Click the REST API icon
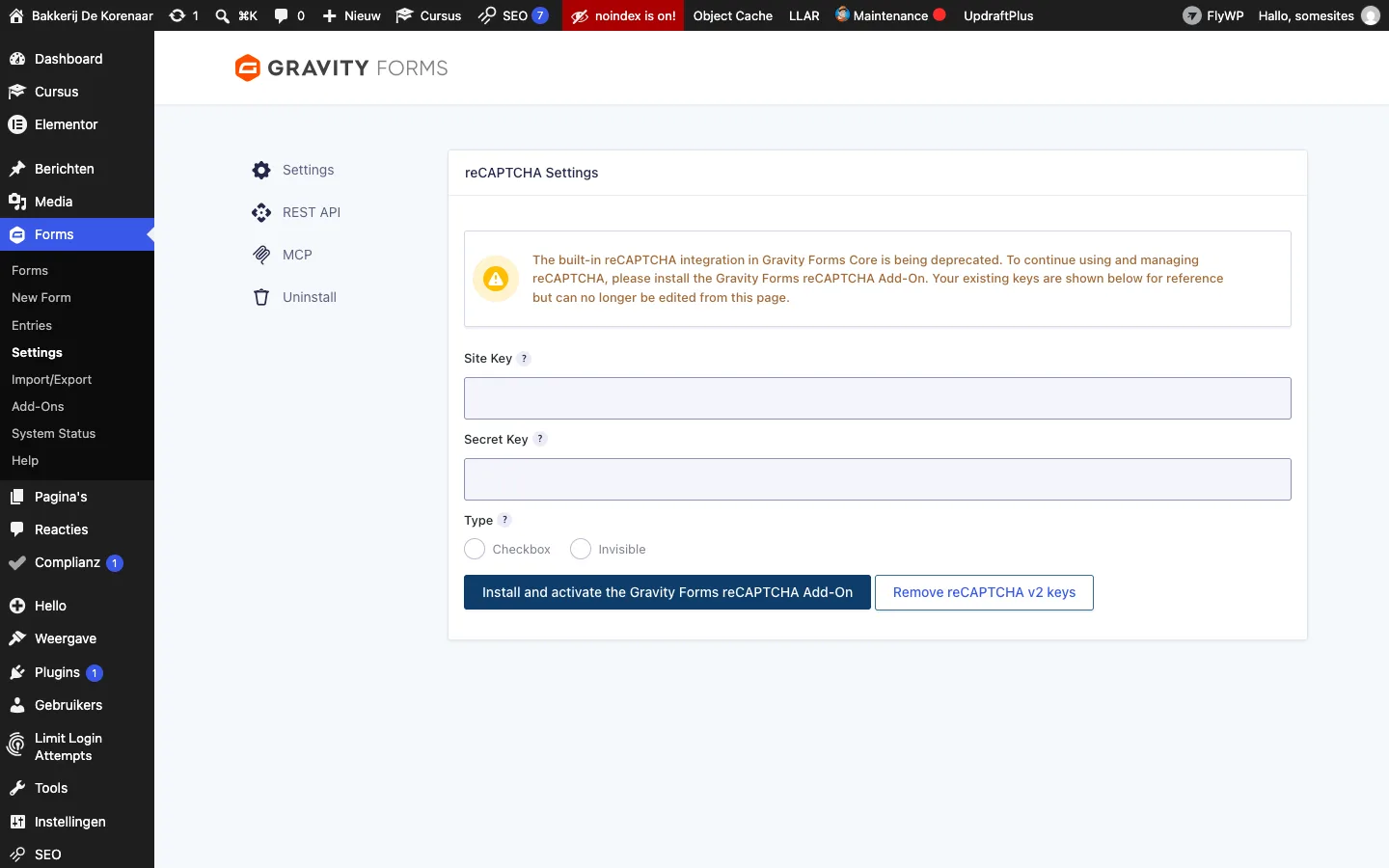The image size is (1389, 868). (x=261, y=212)
